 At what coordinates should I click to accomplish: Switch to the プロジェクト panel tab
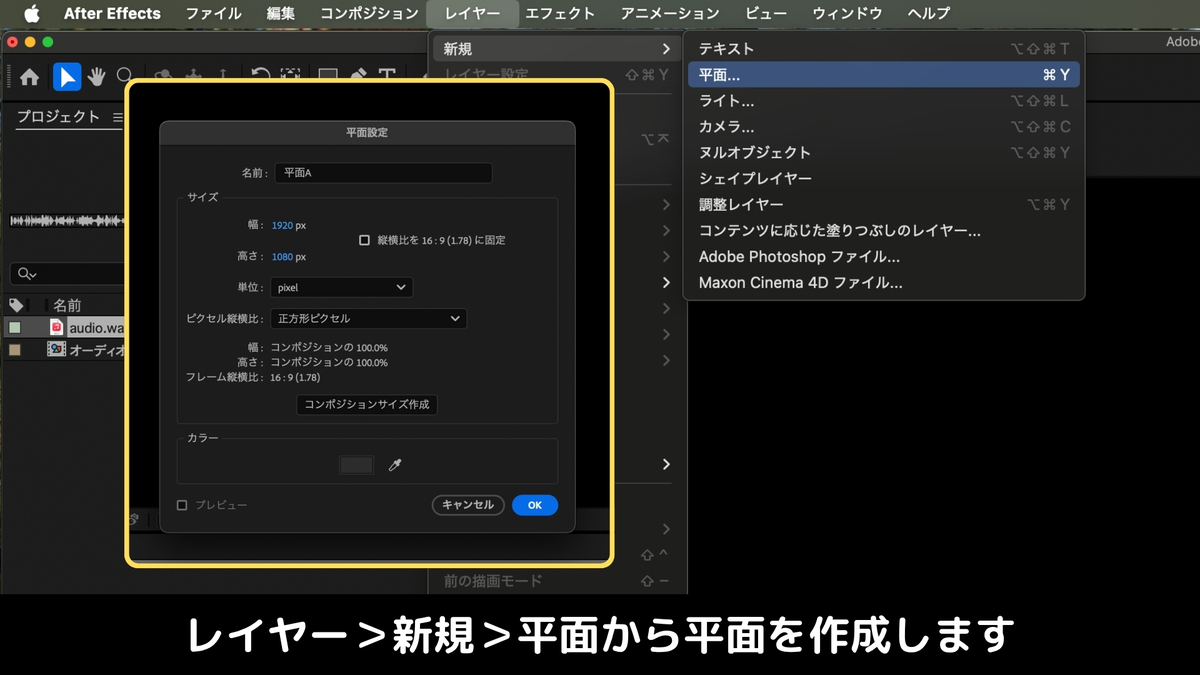click(58, 117)
